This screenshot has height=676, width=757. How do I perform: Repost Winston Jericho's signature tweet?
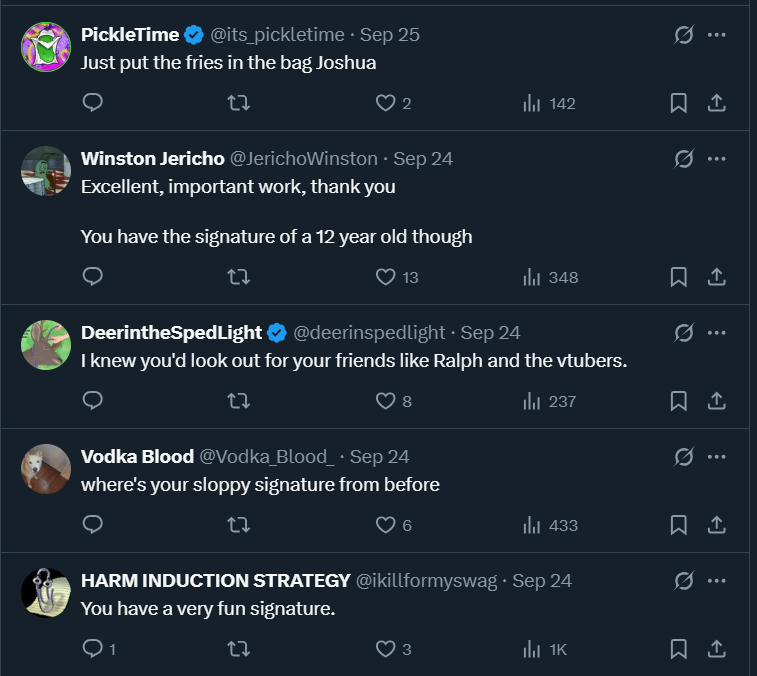[239, 277]
